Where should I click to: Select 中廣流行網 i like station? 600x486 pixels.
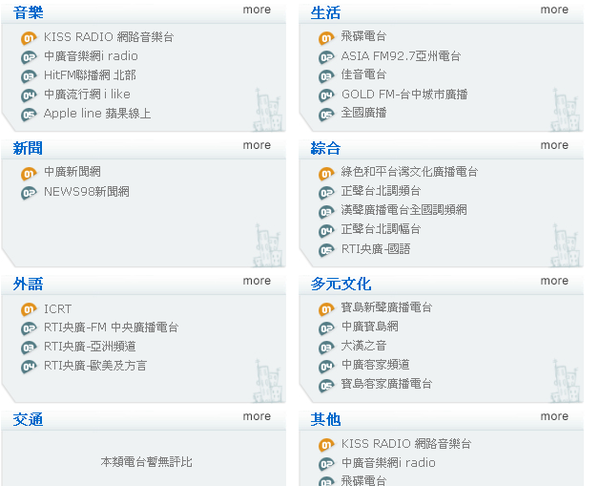[x=87, y=94]
